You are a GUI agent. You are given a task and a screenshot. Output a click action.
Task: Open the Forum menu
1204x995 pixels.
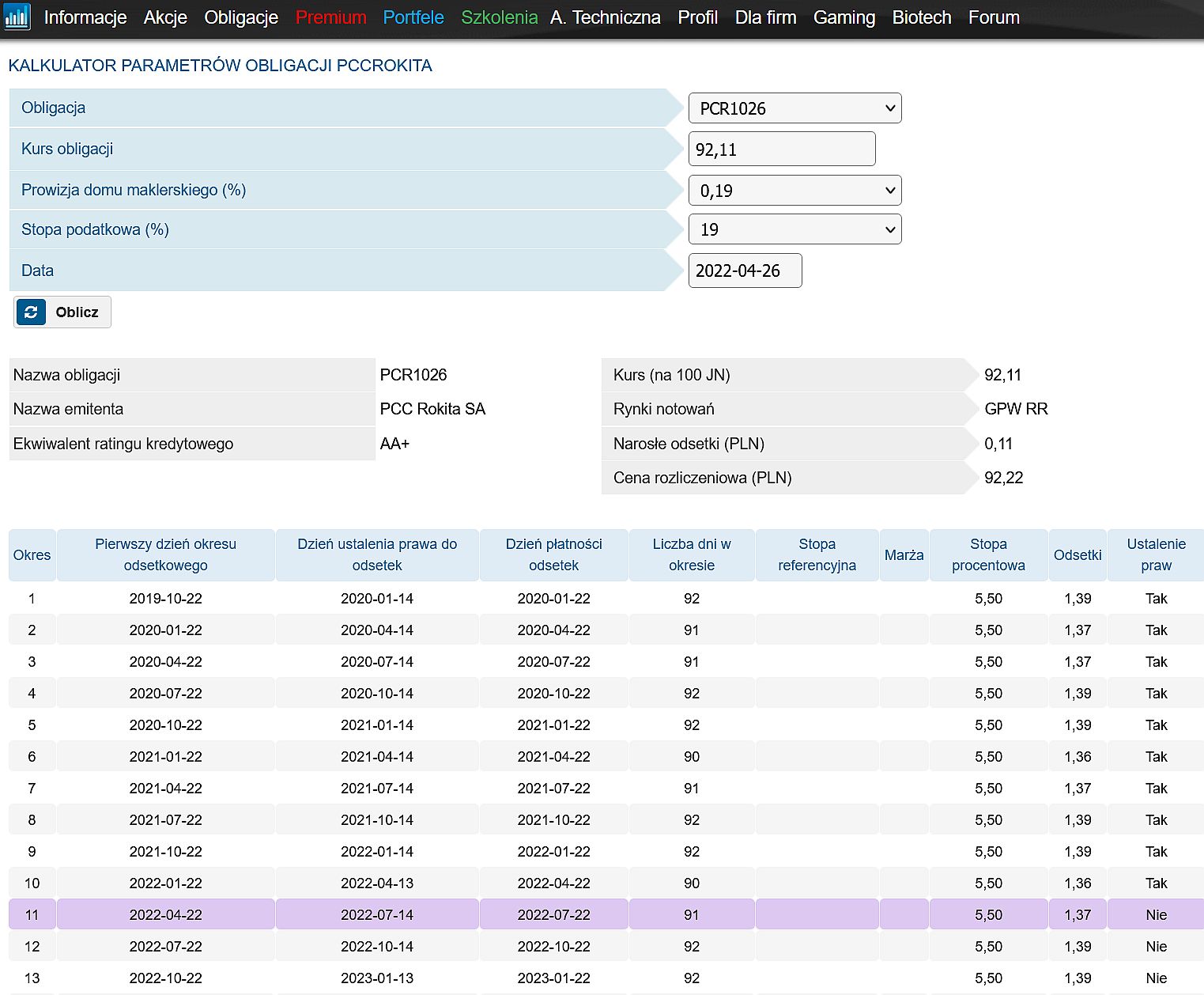[994, 17]
